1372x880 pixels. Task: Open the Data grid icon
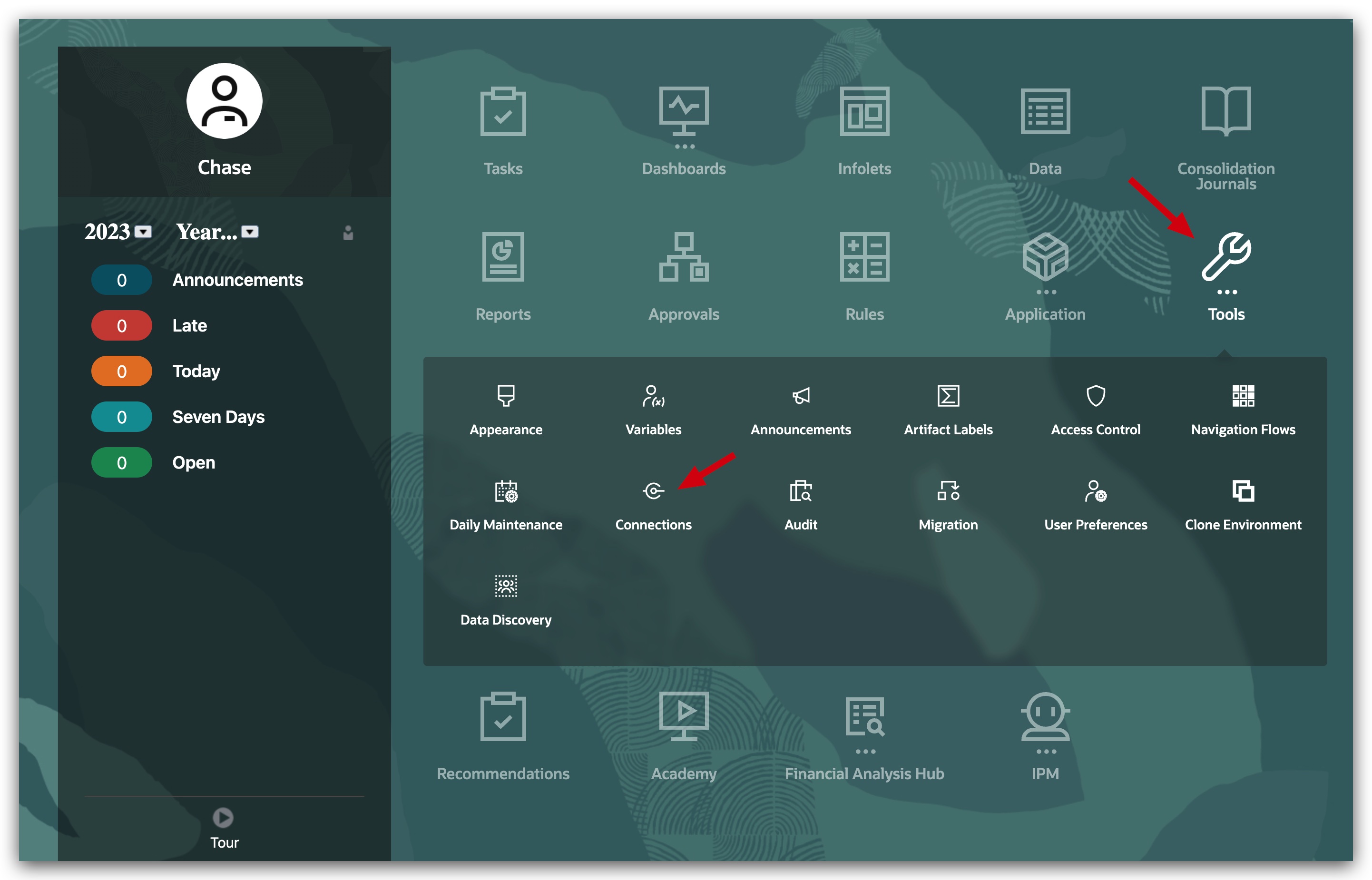(1045, 111)
